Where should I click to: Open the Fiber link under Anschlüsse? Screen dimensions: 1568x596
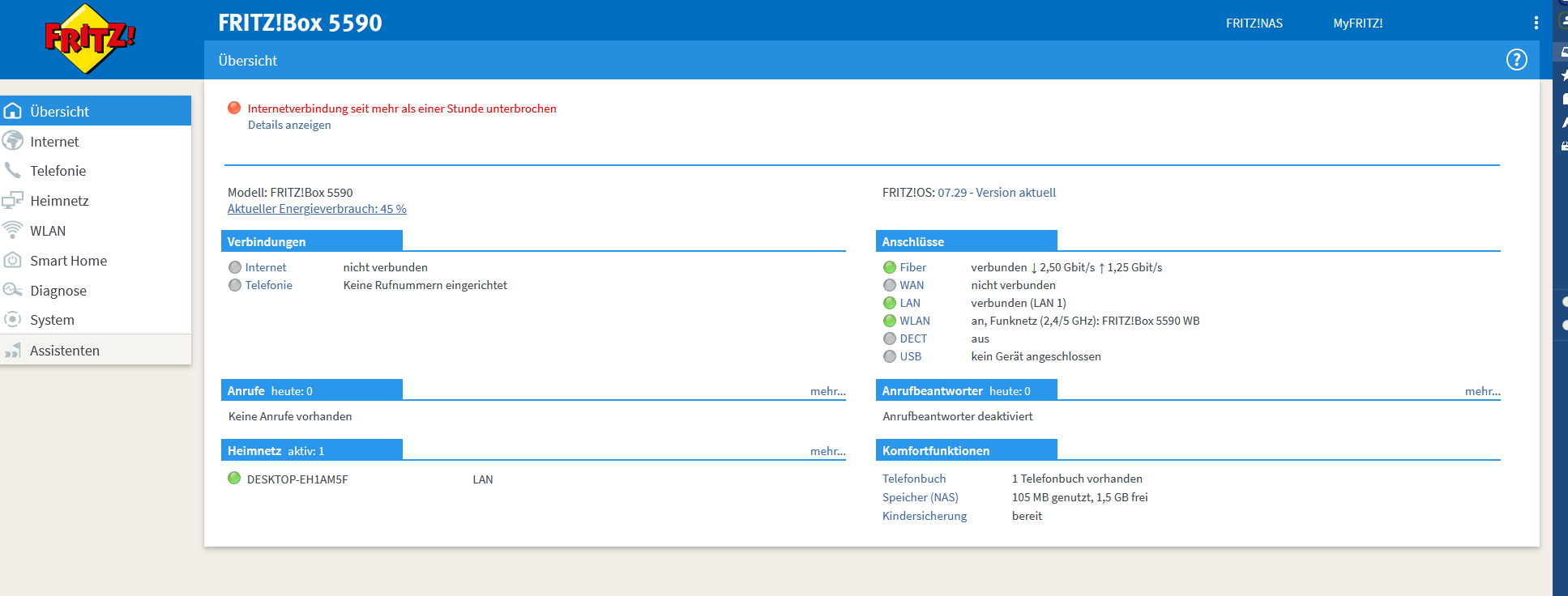913,267
